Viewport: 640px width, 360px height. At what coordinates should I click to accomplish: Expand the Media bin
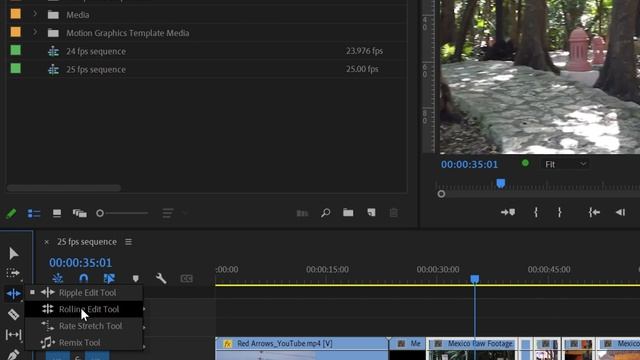[35, 14]
